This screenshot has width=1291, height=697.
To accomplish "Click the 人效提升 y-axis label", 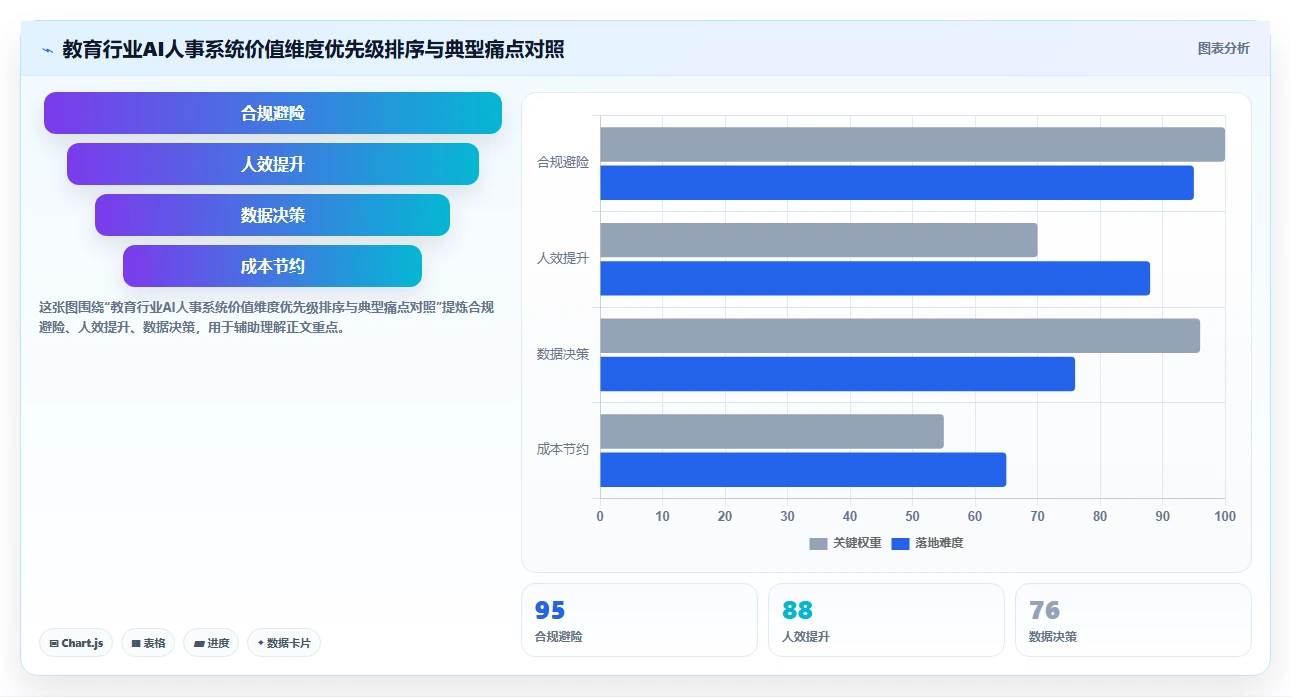I will pos(563,258).
